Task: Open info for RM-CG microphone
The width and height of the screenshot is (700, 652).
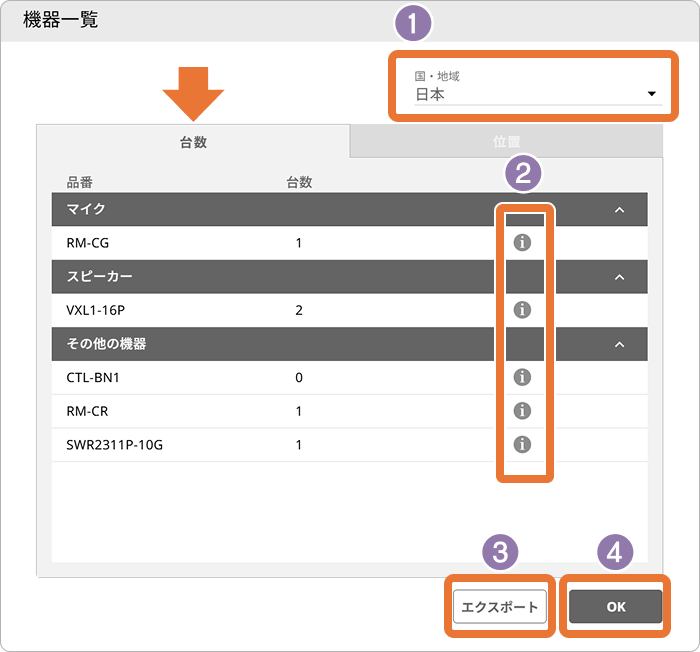Action: click(x=522, y=242)
